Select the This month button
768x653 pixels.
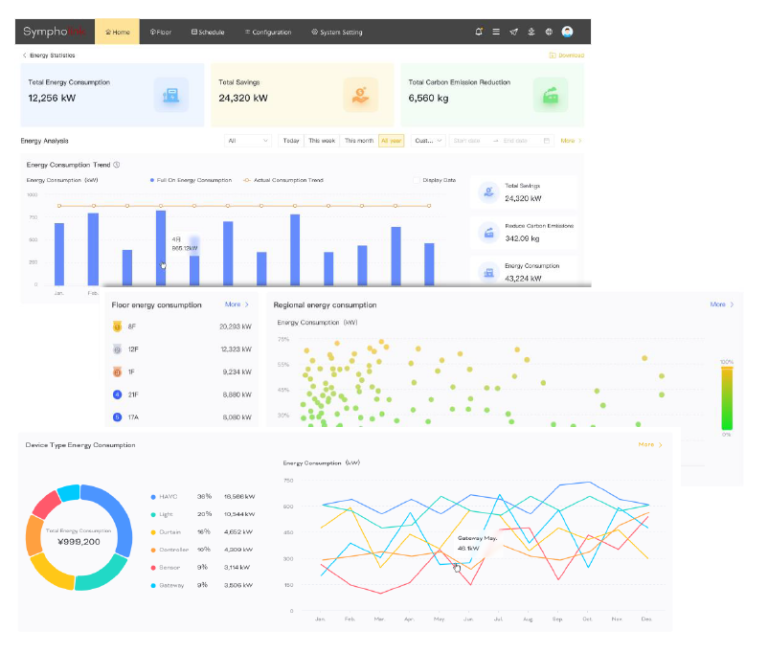[359, 141]
